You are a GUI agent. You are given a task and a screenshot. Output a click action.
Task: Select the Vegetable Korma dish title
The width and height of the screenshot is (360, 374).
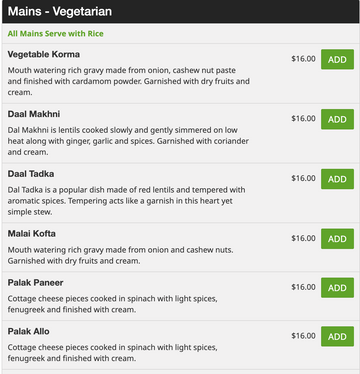(x=44, y=54)
